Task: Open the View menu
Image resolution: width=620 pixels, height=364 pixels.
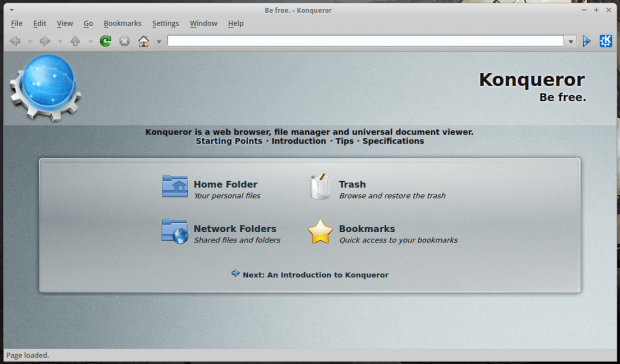Action: [64, 24]
